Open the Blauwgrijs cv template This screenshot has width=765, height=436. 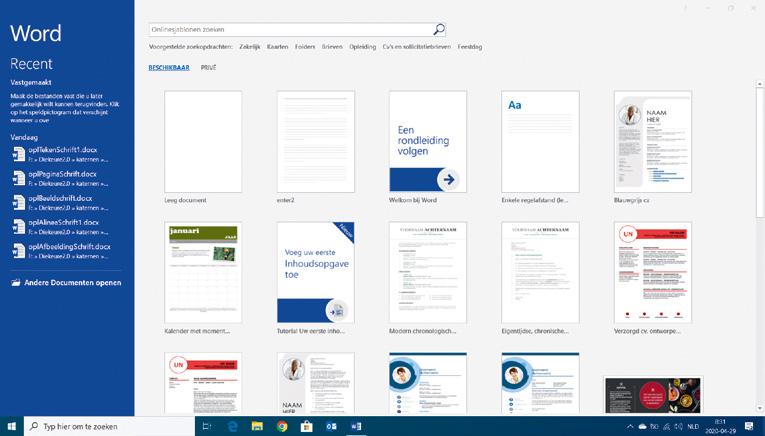(653, 141)
